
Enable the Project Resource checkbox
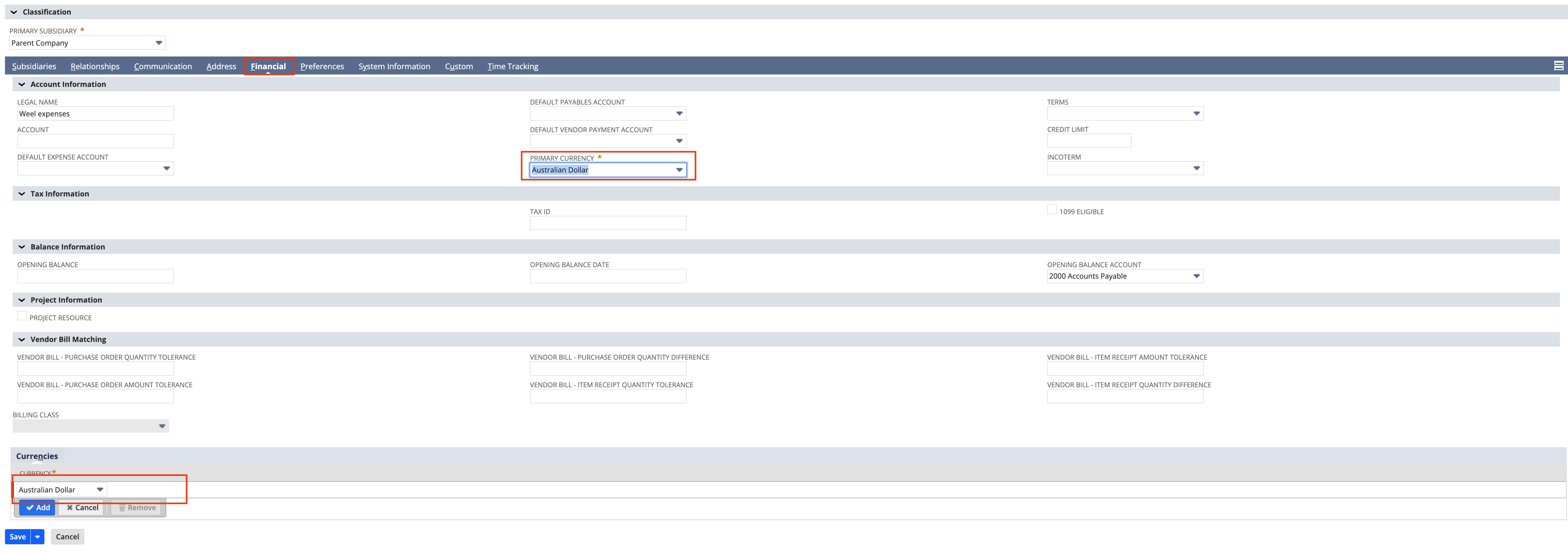(x=22, y=316)
